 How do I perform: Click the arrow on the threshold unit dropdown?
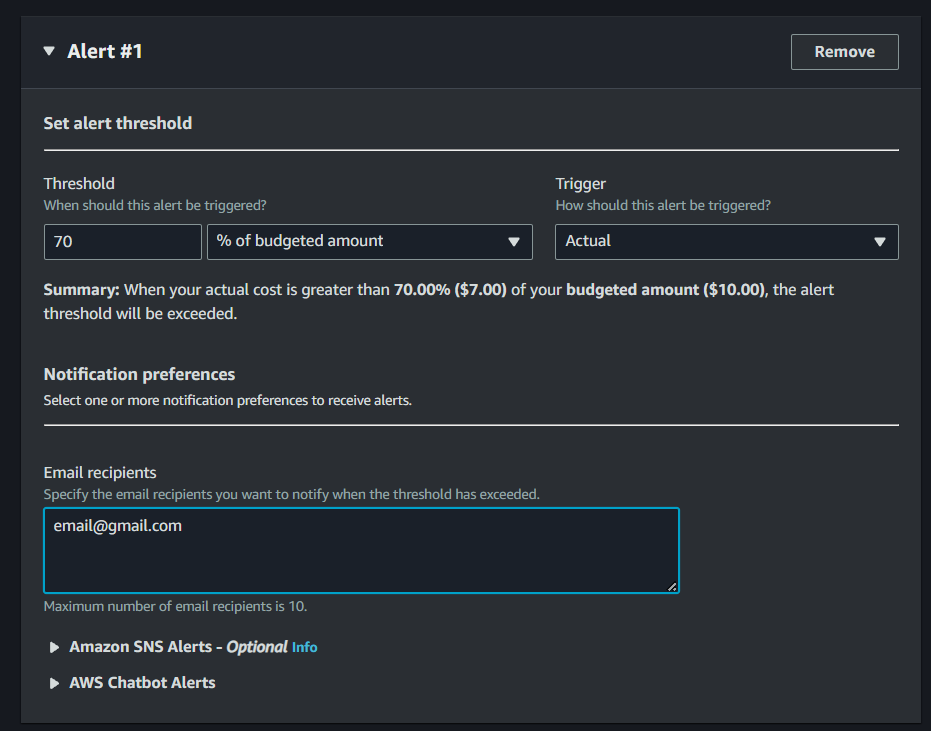tap(513, 242)
